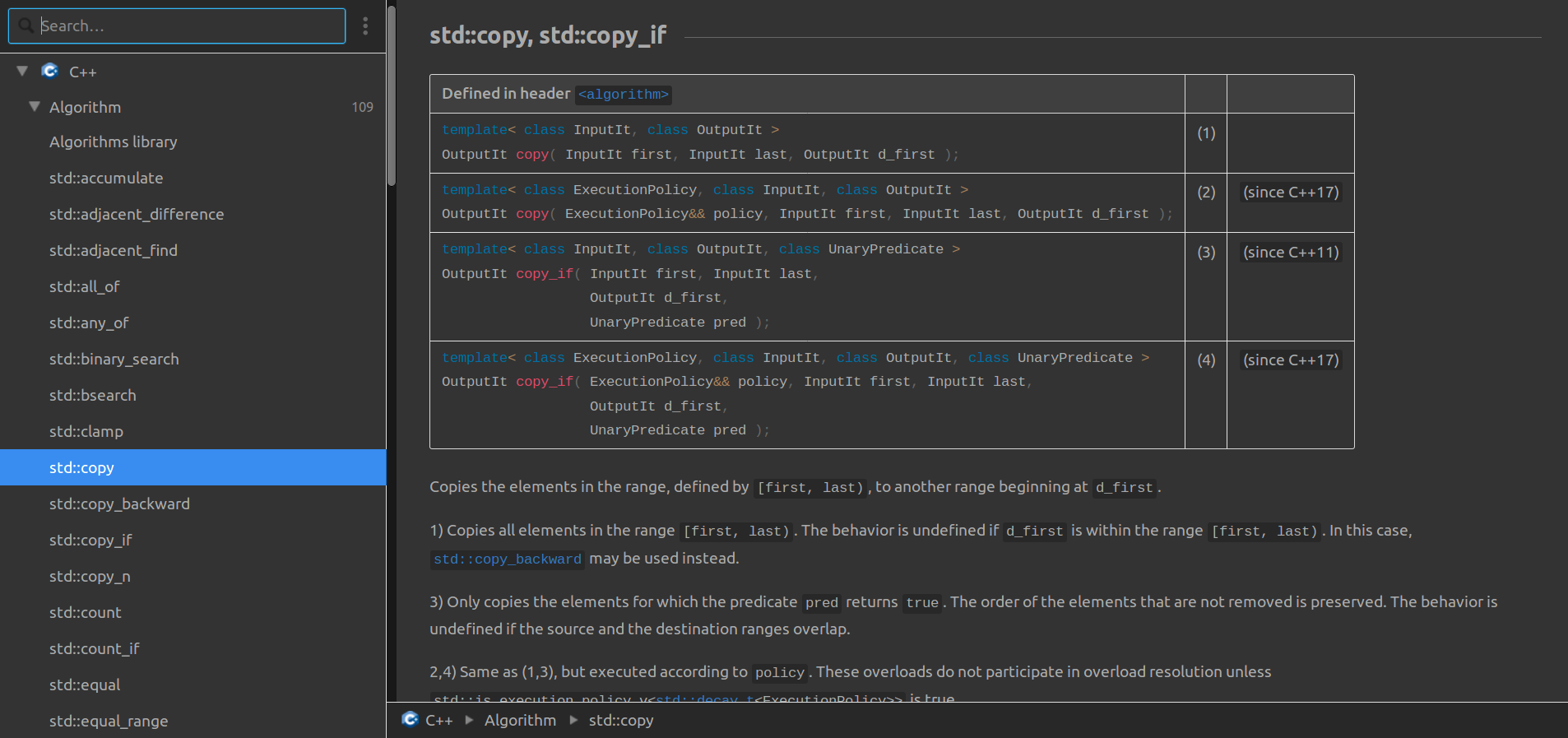Select std::adjacent_find in sidebar
This screenshot has width=1568, height=738.
click(193, 250)
